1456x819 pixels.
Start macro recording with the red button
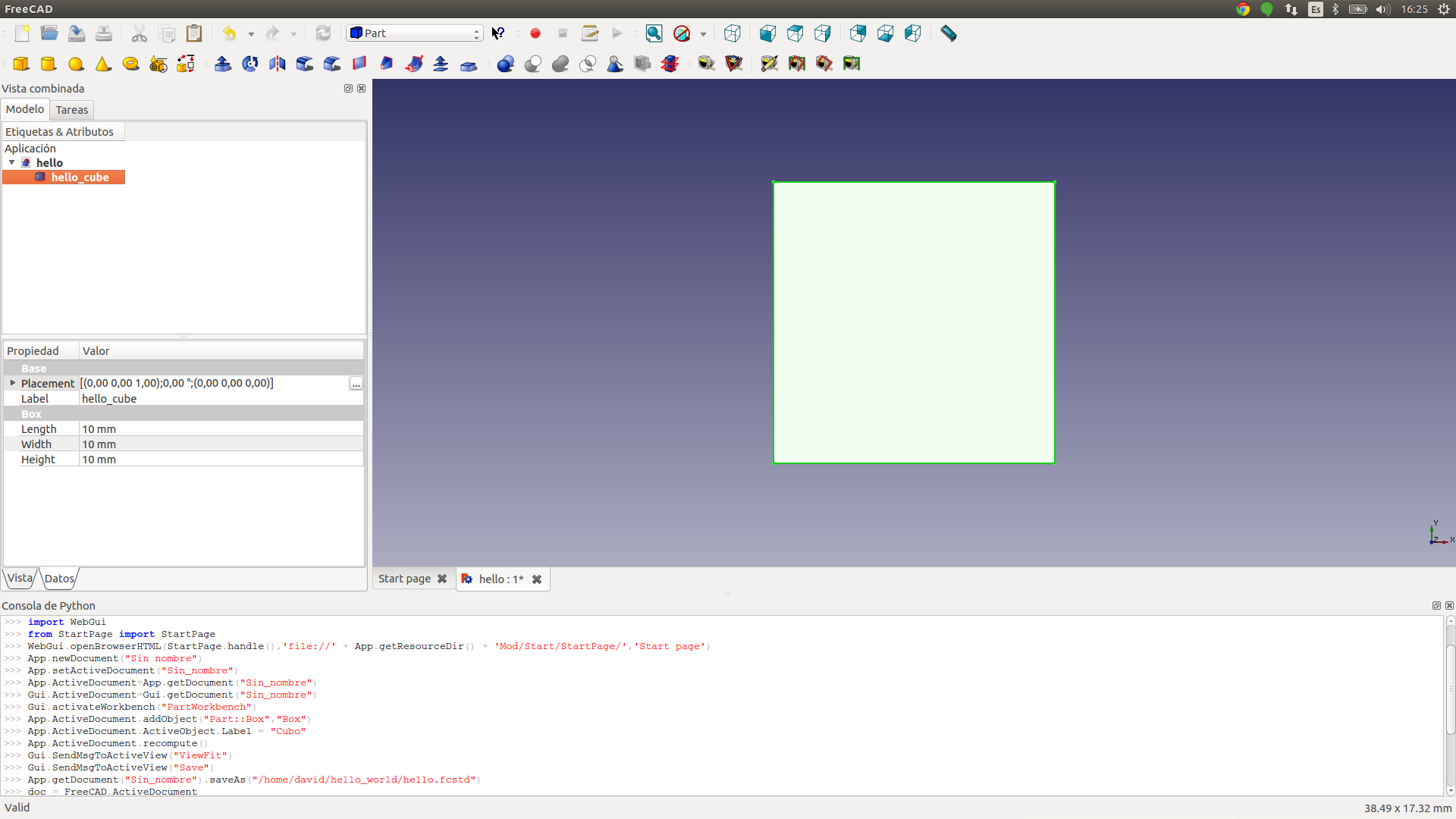[x=535, y=33]
